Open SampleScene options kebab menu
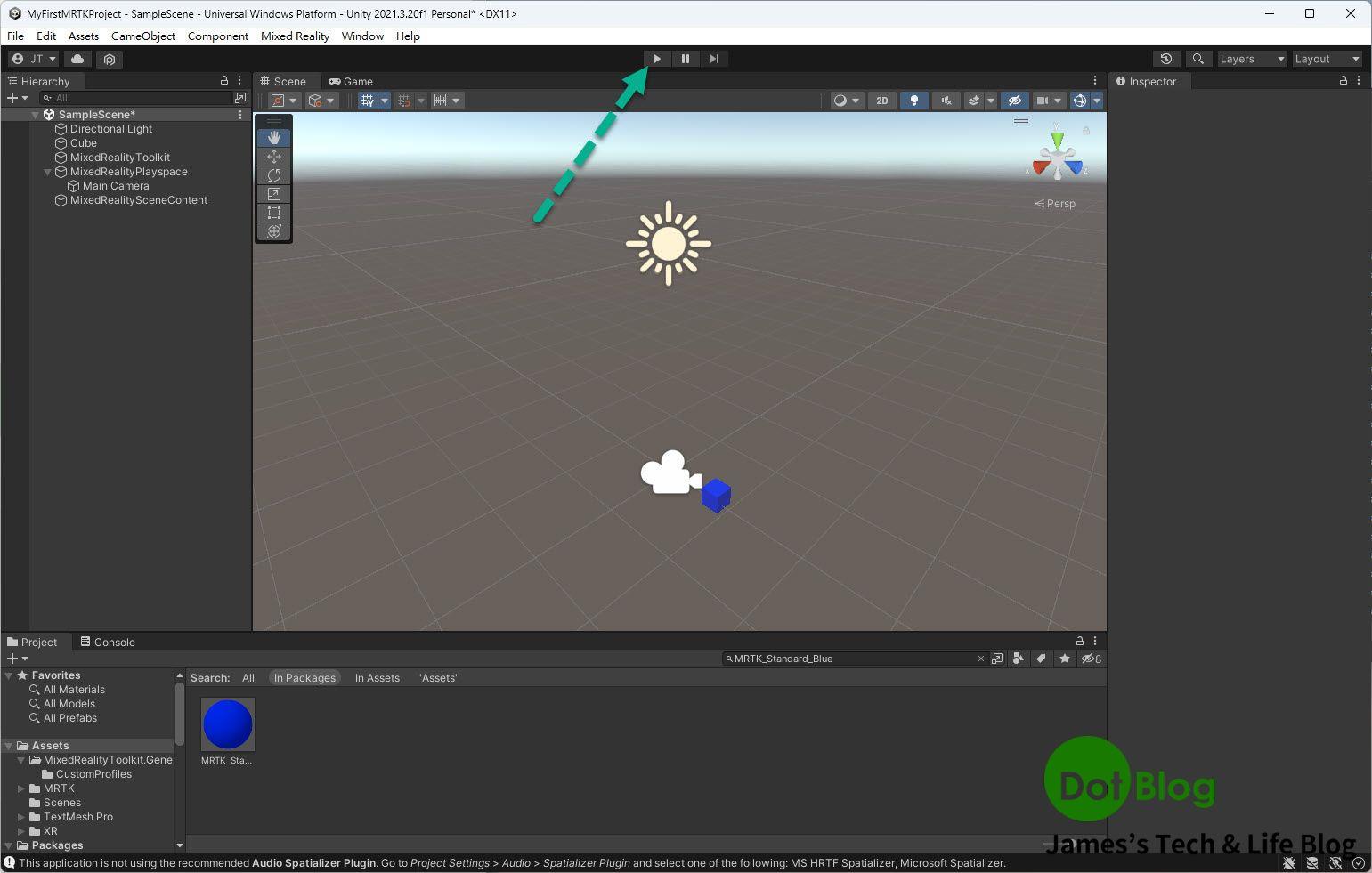 pos(240,115)
